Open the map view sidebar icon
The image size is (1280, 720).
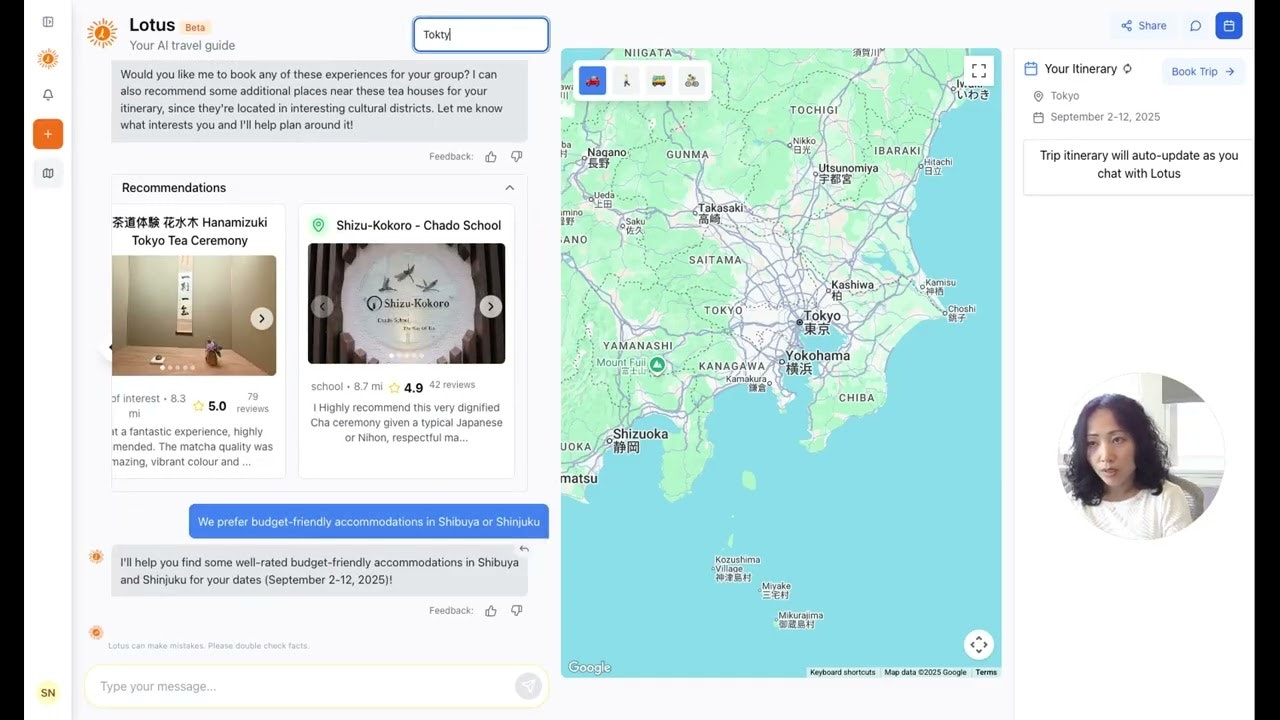pos(48,173)
